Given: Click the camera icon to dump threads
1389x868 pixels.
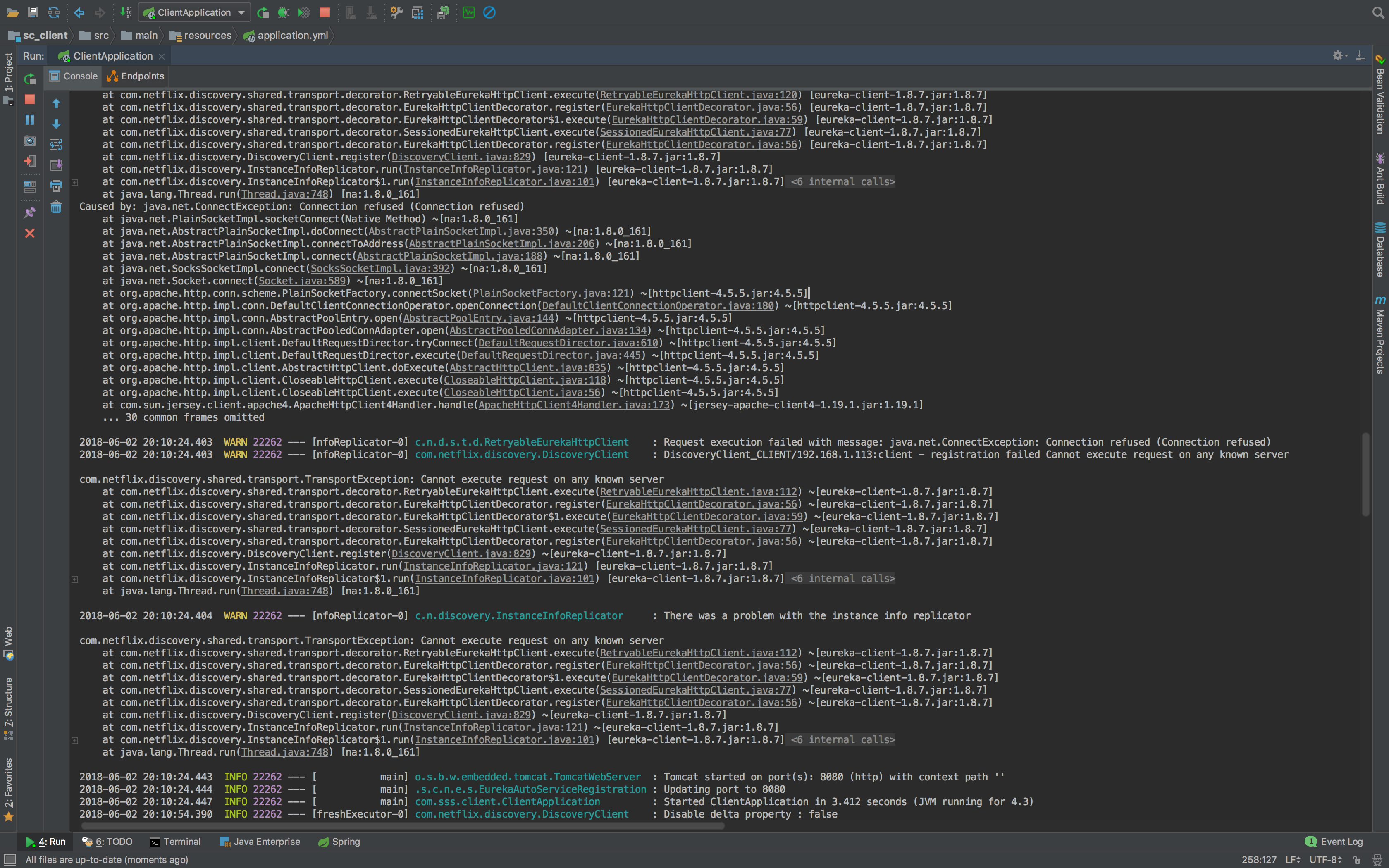Looking at the screenshot, I should pyautogui.click(x=30, y=141).
